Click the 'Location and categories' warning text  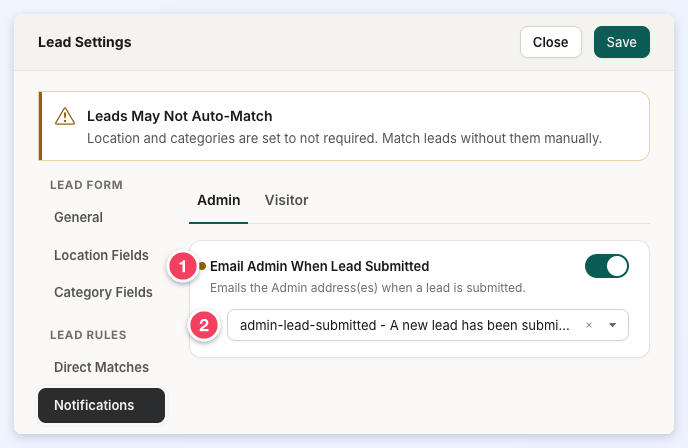coord(344,138)
